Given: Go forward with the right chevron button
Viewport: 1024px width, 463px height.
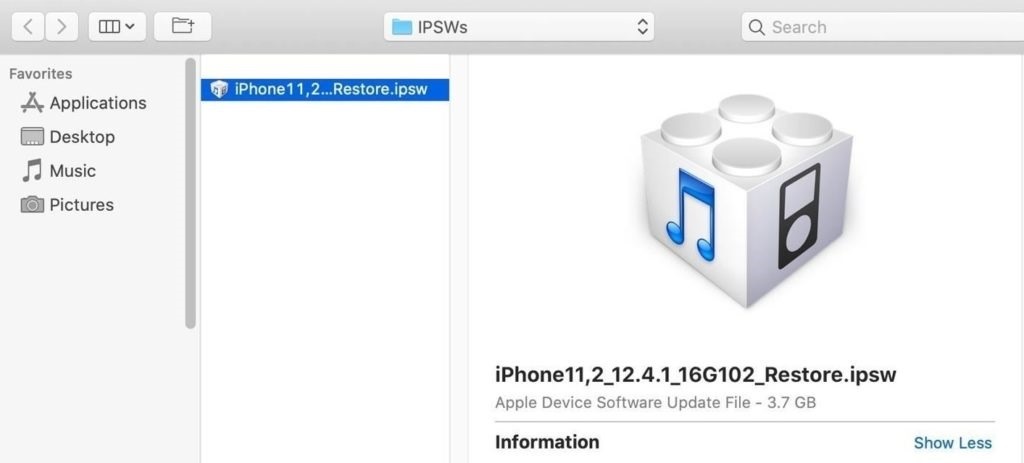Looking at the screenshot, I should coord(61,27).
